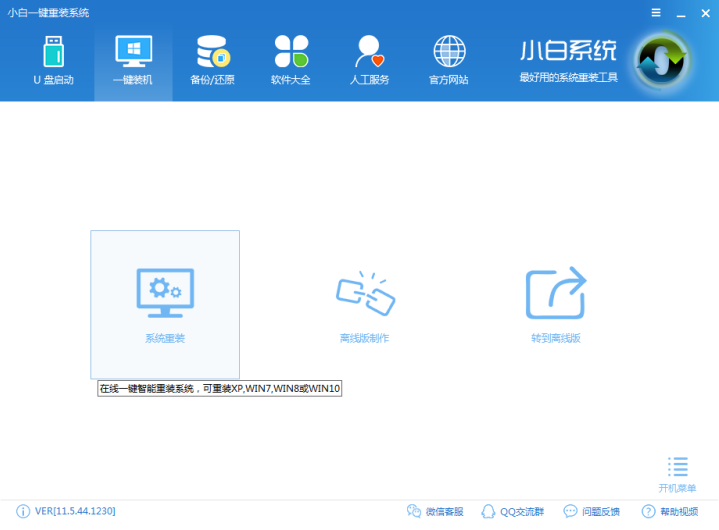Select the 系统重装 label
719x530 pixels.
tap(165, 338)
